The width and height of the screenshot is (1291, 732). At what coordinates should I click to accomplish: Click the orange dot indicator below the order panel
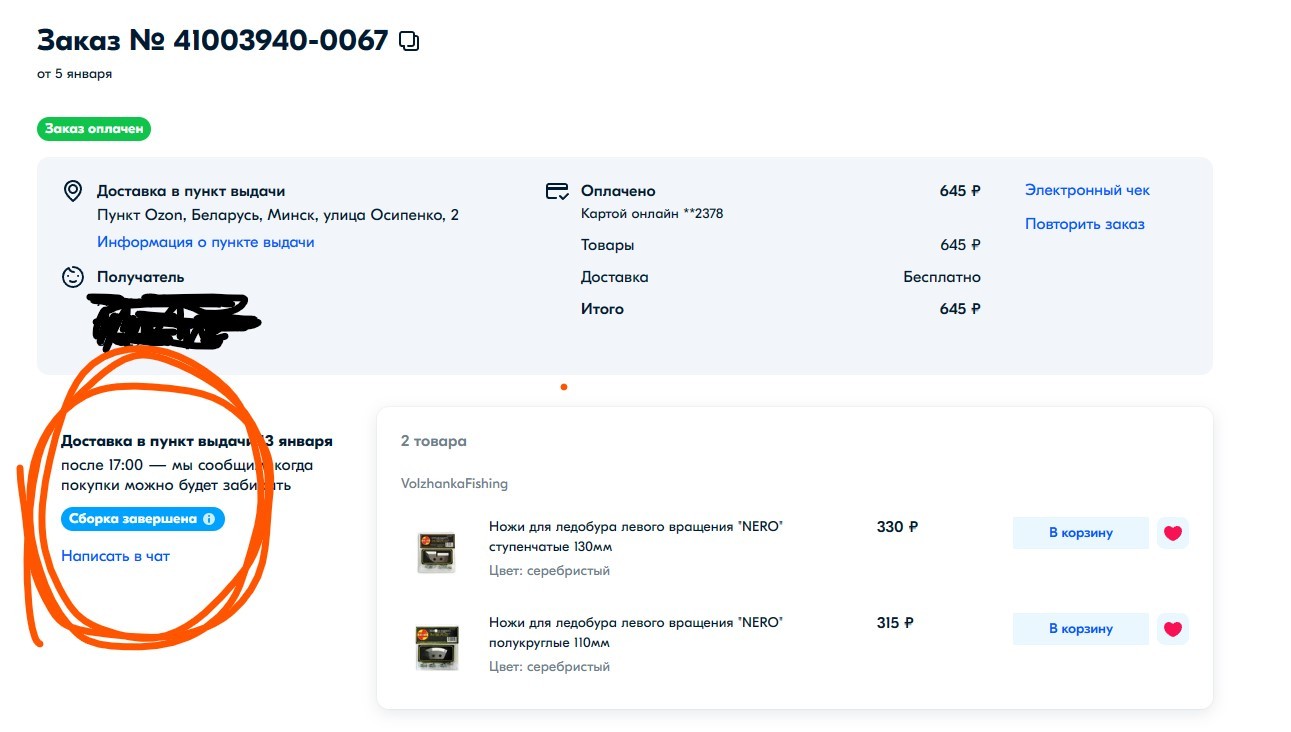click(564, 387)
